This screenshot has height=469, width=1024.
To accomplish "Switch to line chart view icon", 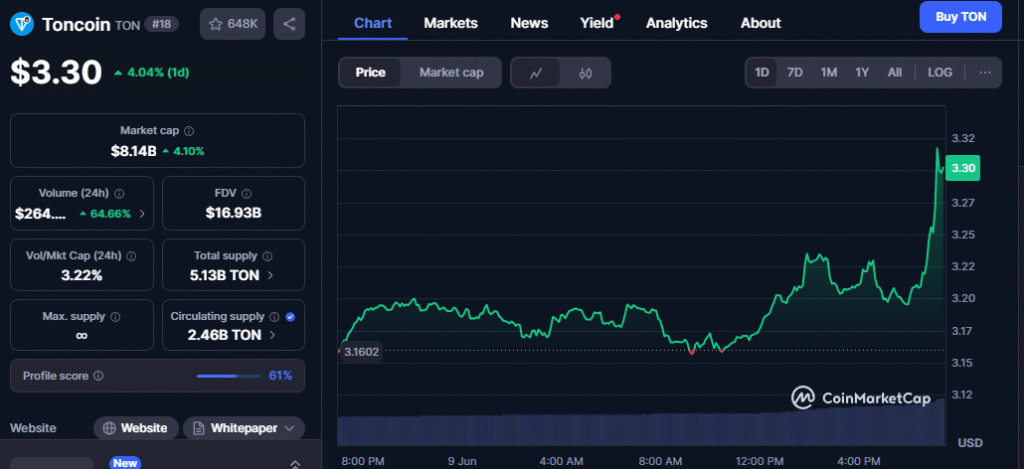I will tap(536, 73).
